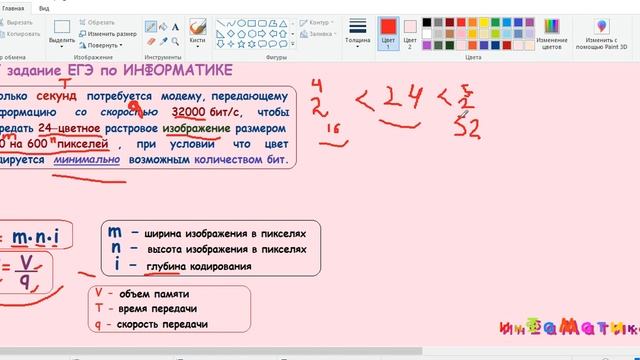Select the Color picker eyedropper tool
Screen dimensions: 640x360
pyautogui.click(x=163, y=41)
